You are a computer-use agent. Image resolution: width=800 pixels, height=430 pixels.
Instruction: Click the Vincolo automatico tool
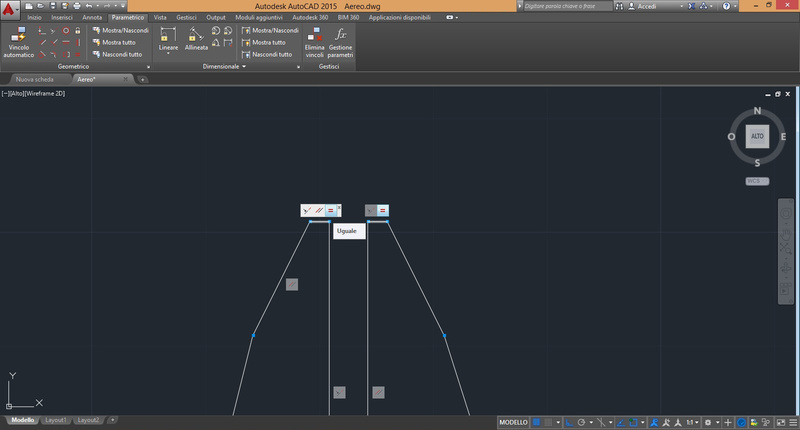[x=18, y=42]
